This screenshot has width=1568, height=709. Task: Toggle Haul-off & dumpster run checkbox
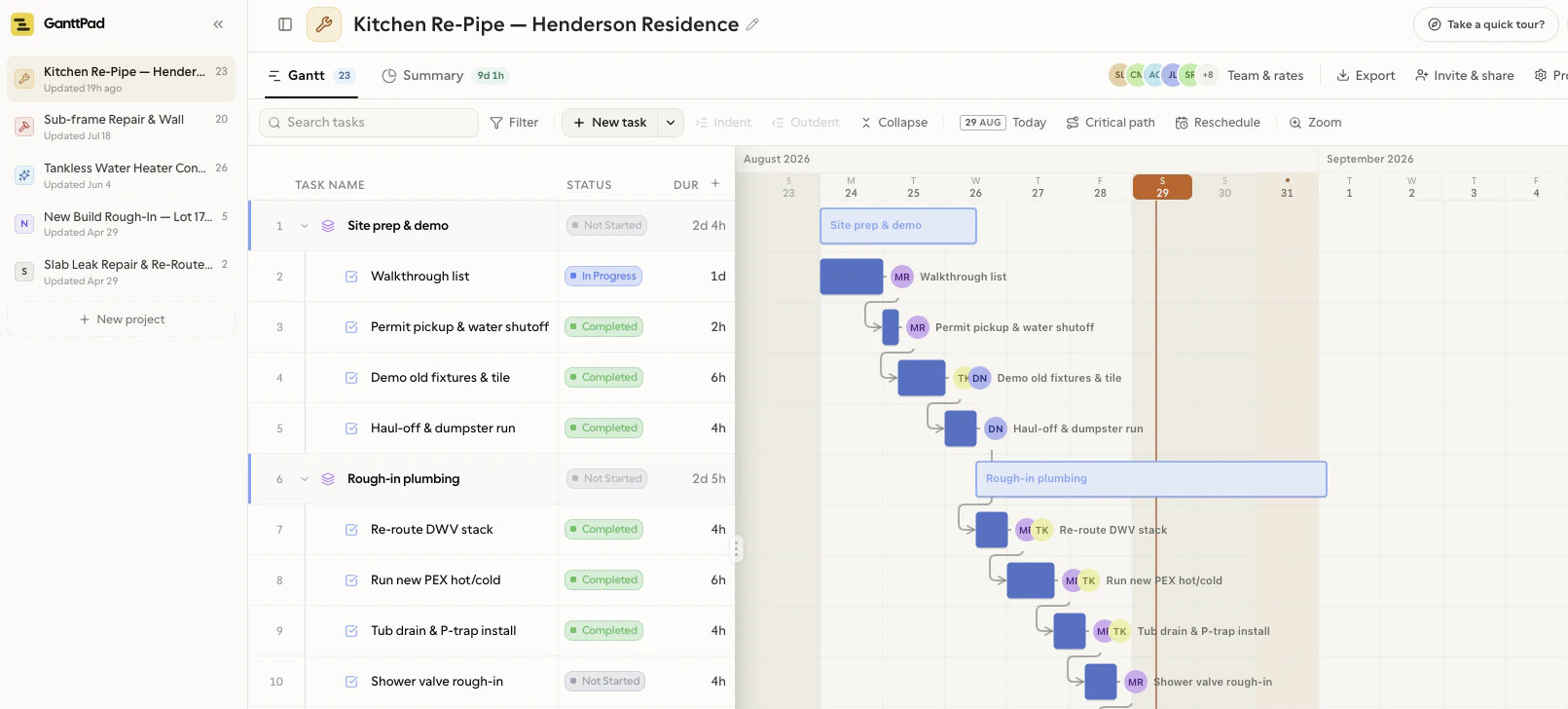pyautogui.click(x=351, y=429)
